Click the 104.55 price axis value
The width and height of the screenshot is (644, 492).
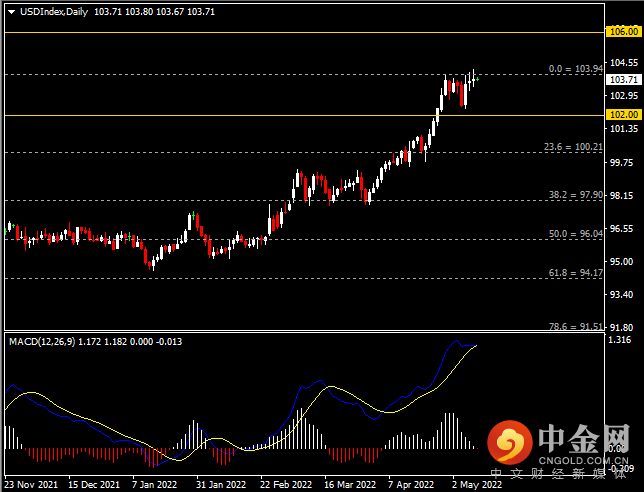coord(624,62)
